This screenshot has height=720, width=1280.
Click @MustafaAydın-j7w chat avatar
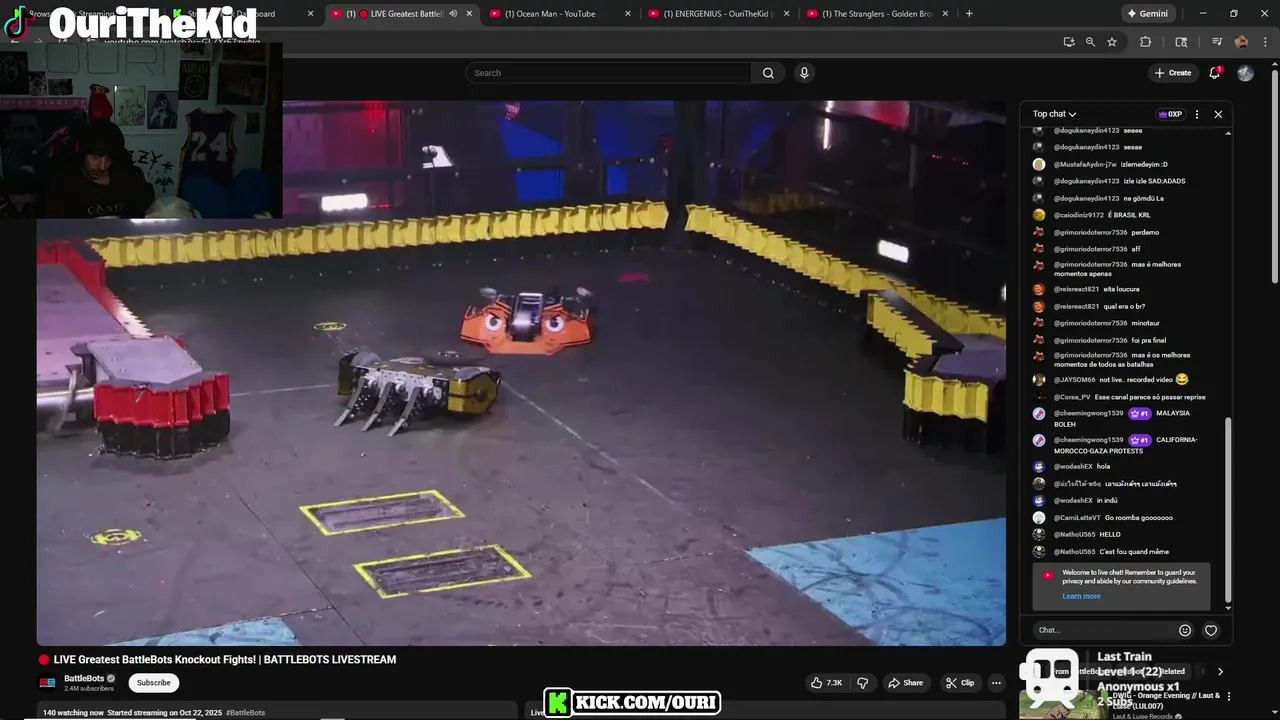[1039, 164]
